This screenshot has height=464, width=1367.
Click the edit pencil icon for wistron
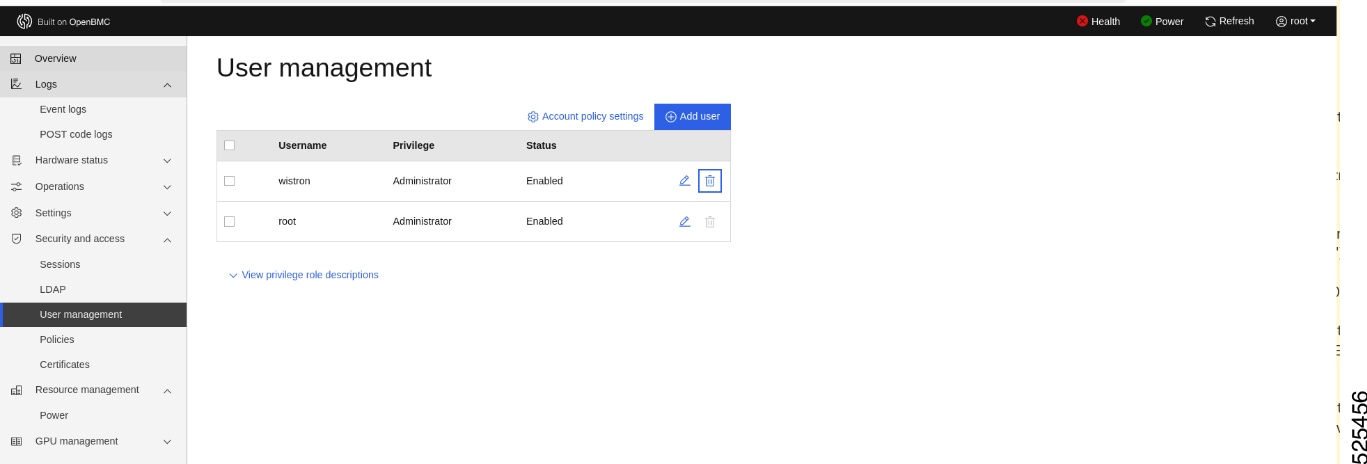[x=685, y=181]
